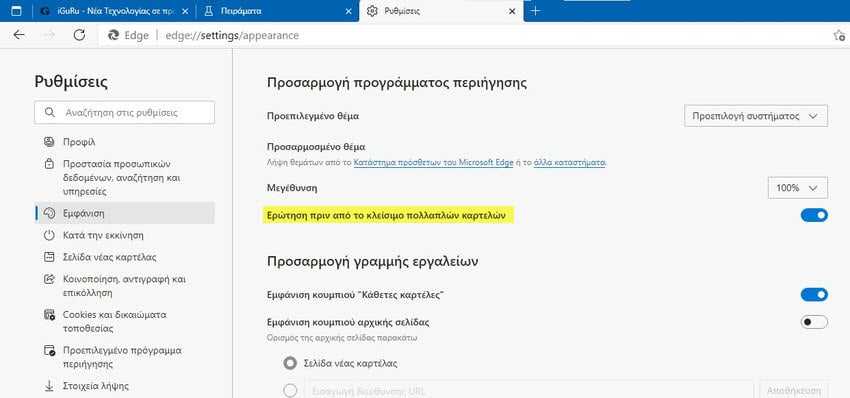The height and width of the screenshot is (398, 850).
Task: Close the Πειράματα tab
Action: (x=348, y=11)
